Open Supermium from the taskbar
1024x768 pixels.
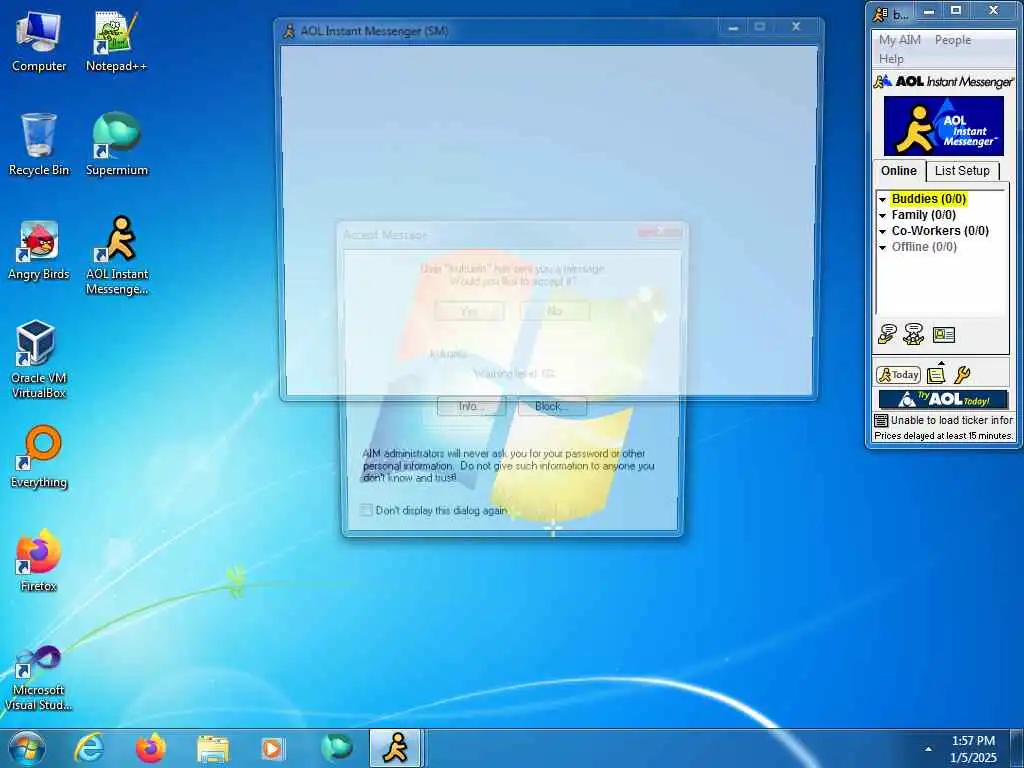pyautogui.click(x=336, y=748)
